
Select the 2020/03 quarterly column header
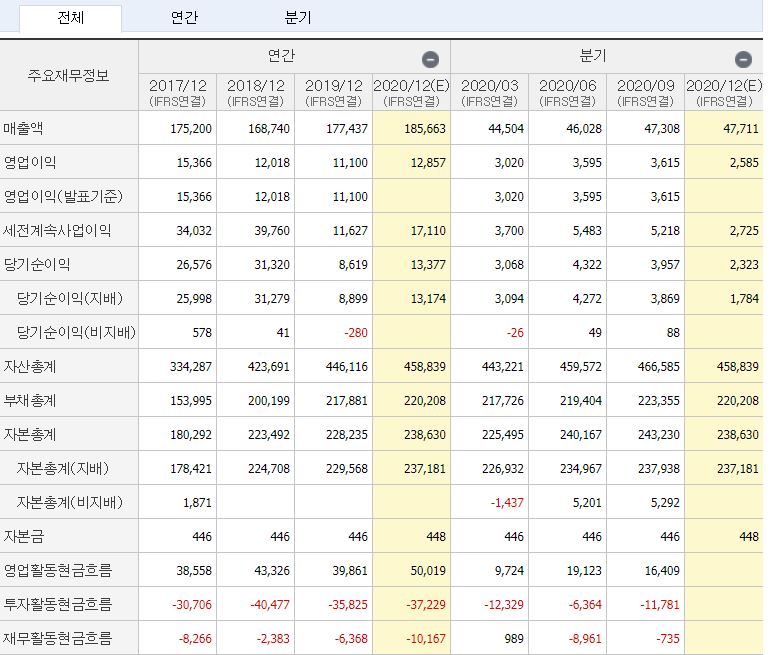(490, 92)
